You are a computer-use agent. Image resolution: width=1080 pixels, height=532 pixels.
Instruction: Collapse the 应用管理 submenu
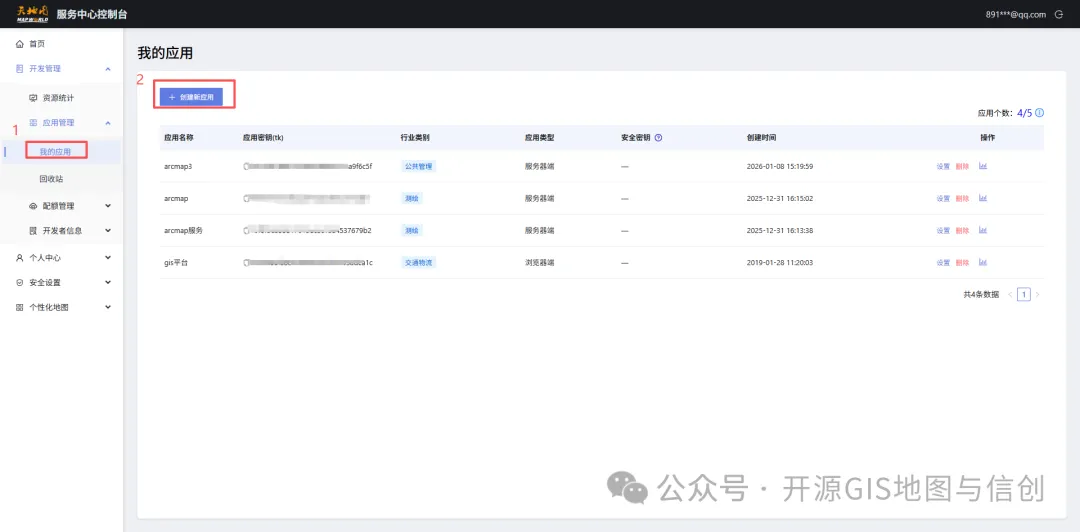click(x=108, y=123)
